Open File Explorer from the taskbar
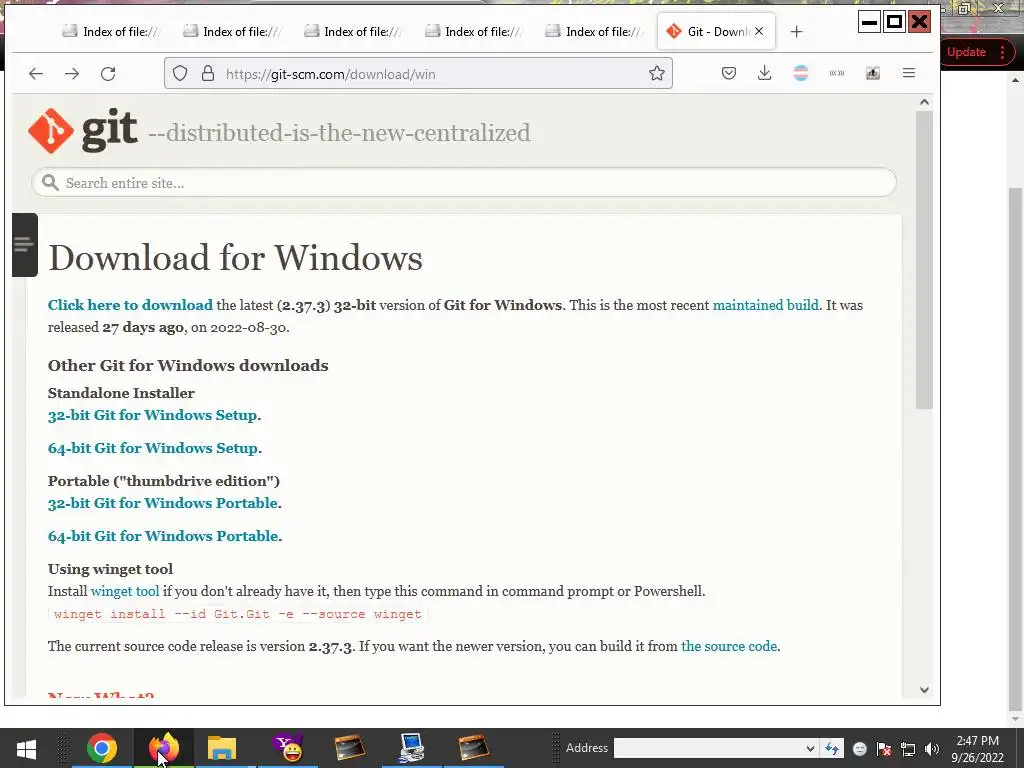Screen dimensions: 1024x768 click(x=222, y=748)
